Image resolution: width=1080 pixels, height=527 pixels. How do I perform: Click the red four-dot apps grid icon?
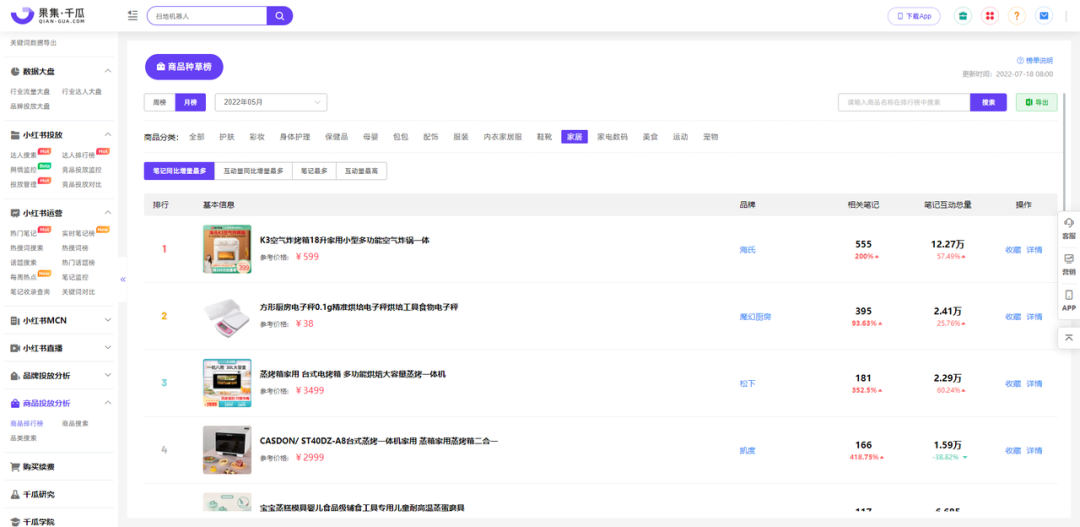click(x=990, y=16)
